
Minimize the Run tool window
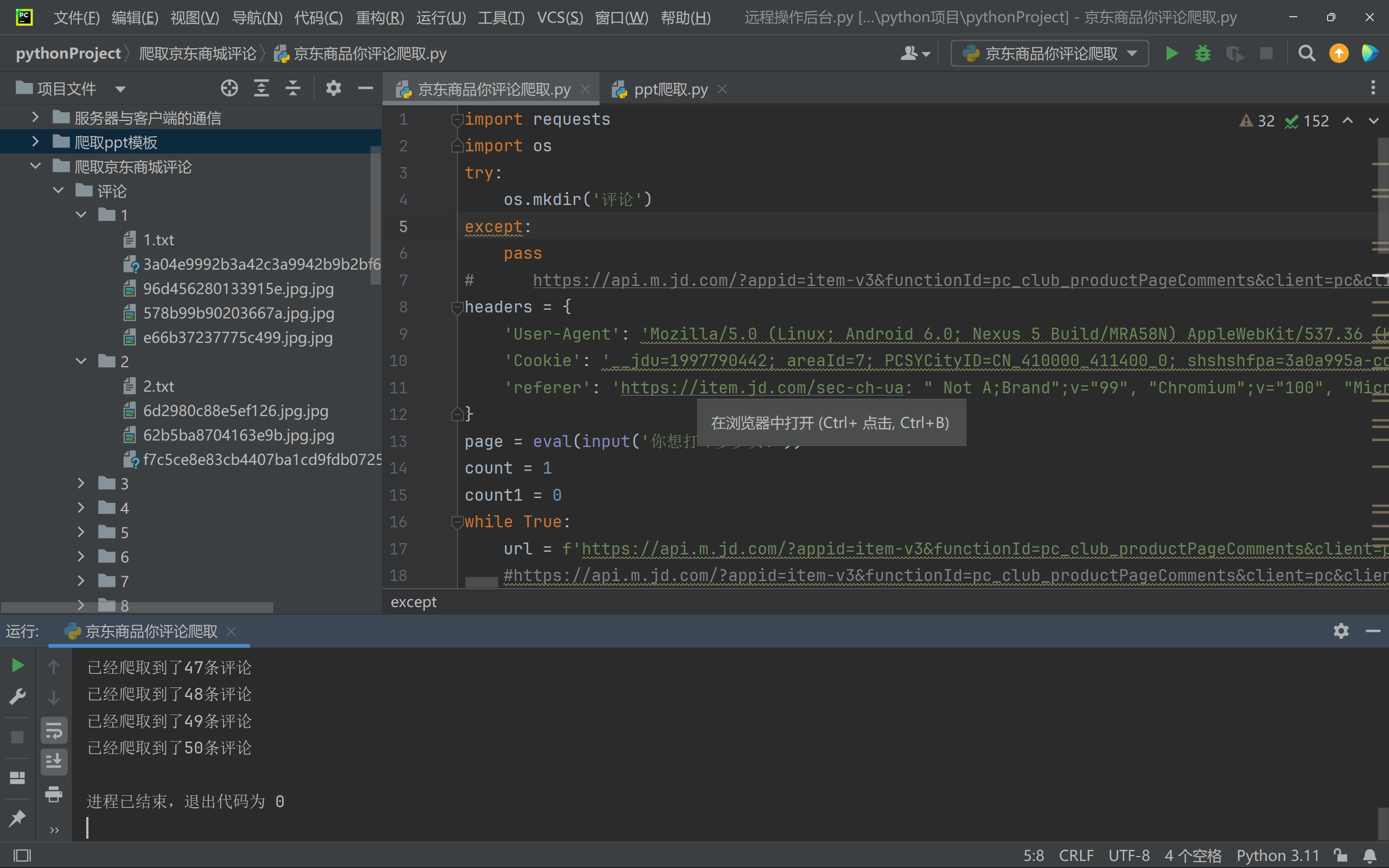pyautogui.click(x=1373, y=631)
